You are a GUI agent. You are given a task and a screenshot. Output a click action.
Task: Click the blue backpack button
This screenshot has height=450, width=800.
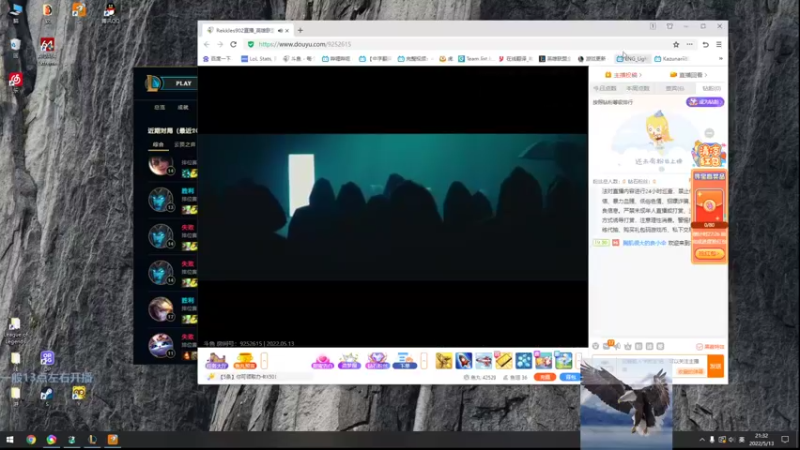point(570,377)
